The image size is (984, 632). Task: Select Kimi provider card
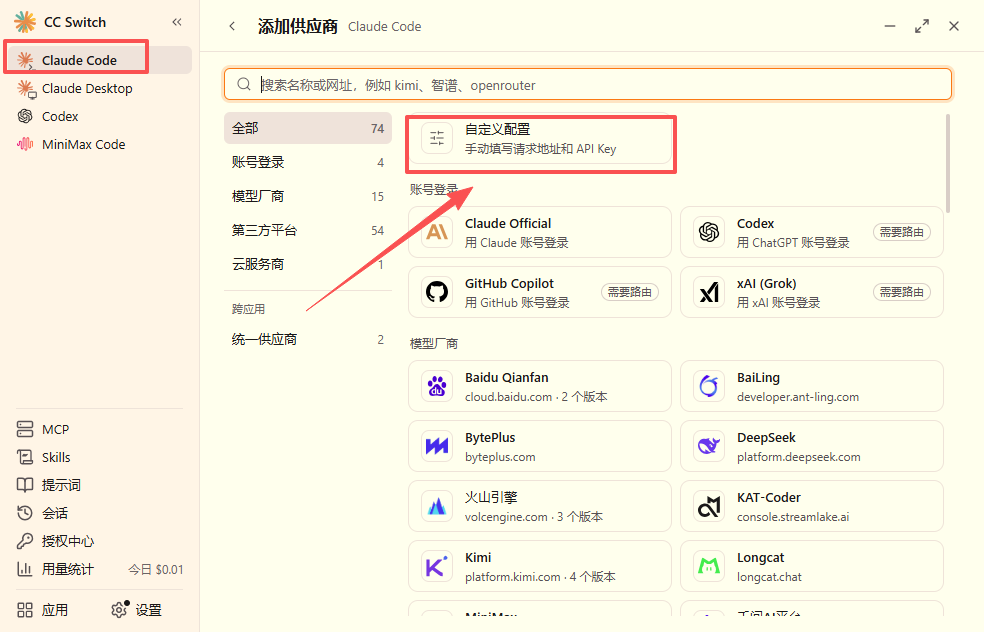coord(540,567)
